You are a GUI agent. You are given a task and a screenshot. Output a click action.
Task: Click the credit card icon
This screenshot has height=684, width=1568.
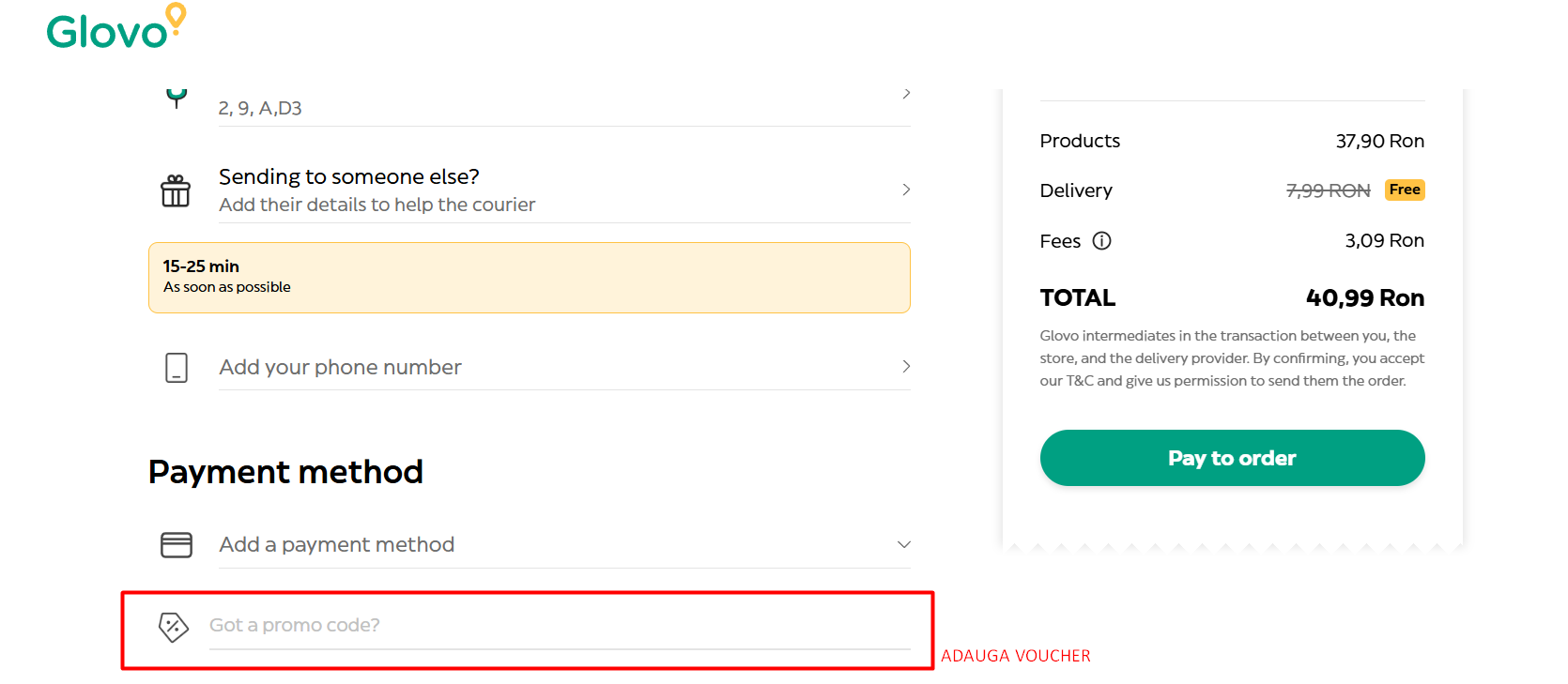(x=177, y=545)
